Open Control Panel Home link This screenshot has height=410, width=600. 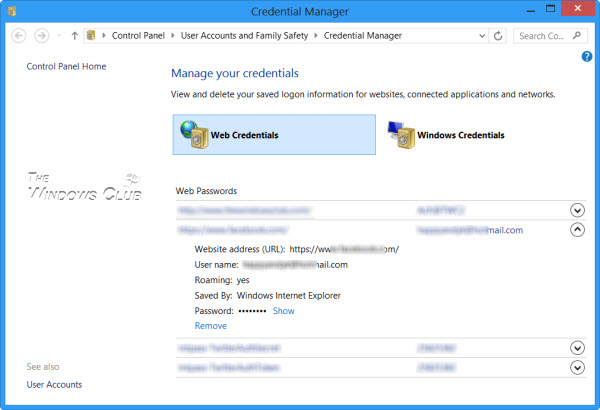66,66
